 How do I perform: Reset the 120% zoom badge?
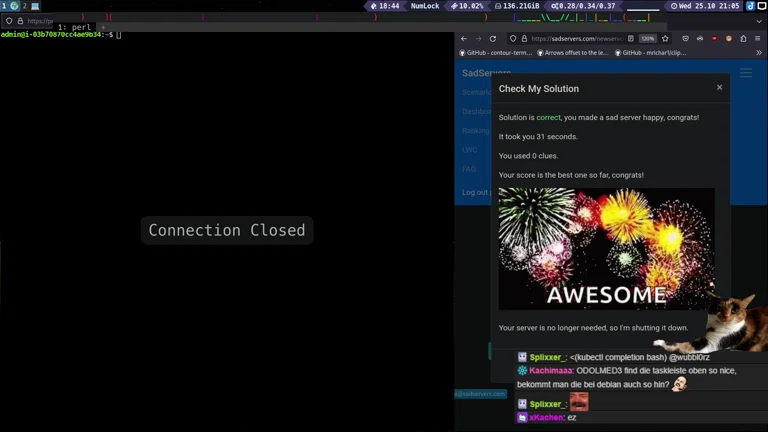click(x=648, y=39)
